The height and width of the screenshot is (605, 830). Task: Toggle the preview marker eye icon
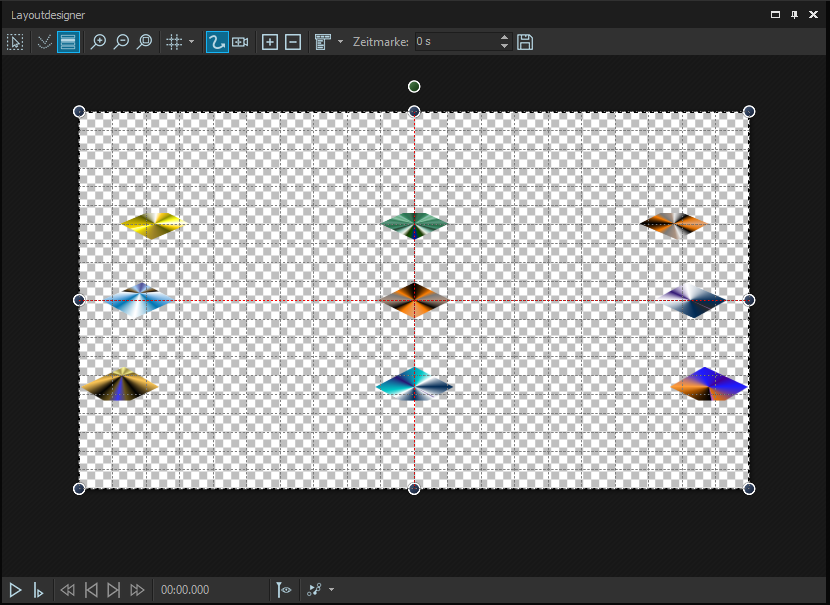point(284,590)
